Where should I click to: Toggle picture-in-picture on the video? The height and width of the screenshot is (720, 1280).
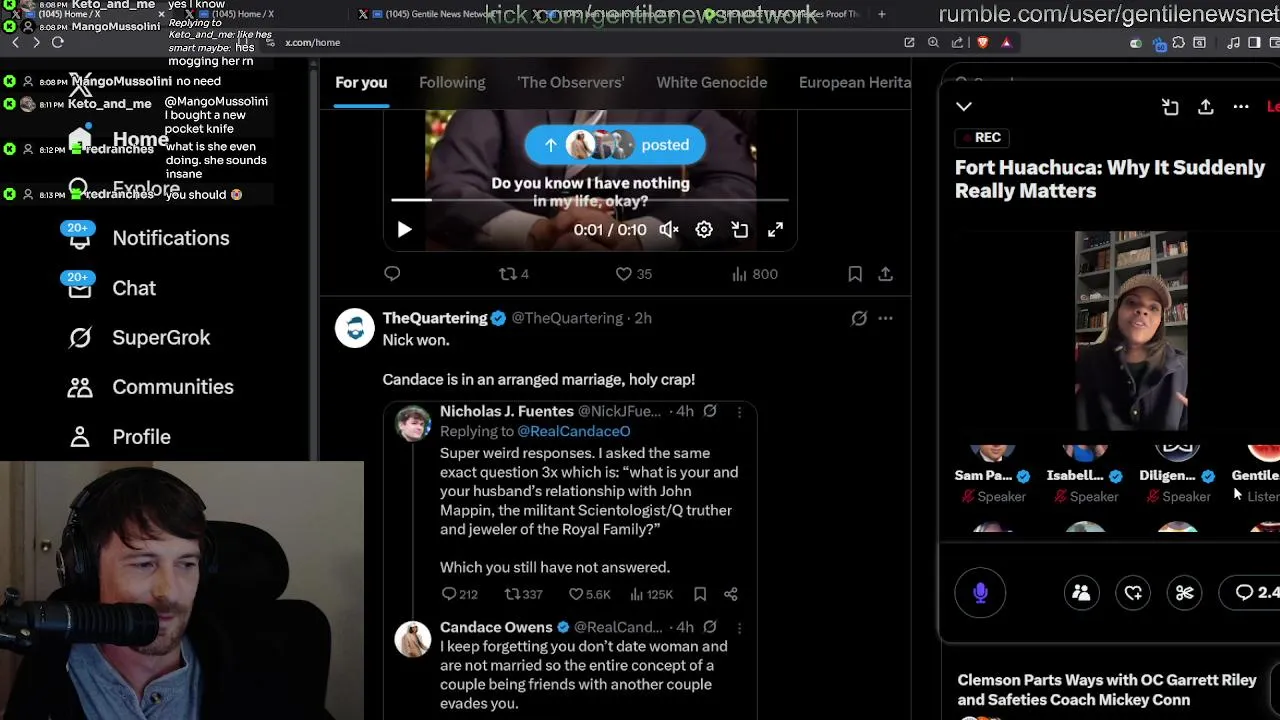(740, 230)
